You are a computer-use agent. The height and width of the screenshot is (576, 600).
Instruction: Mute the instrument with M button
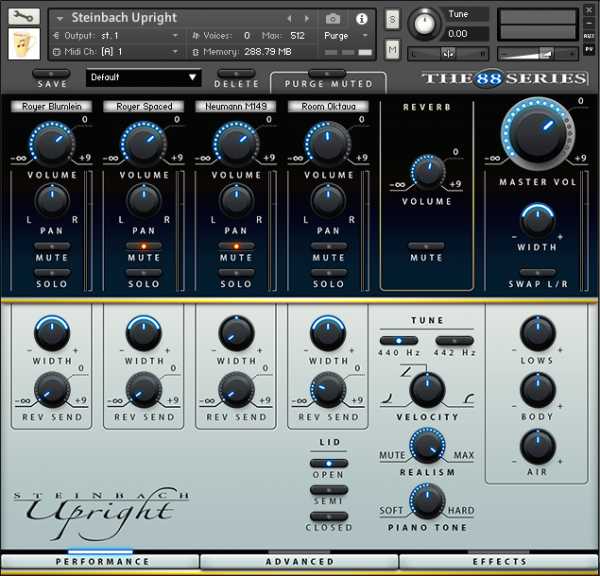pos(392,49)
